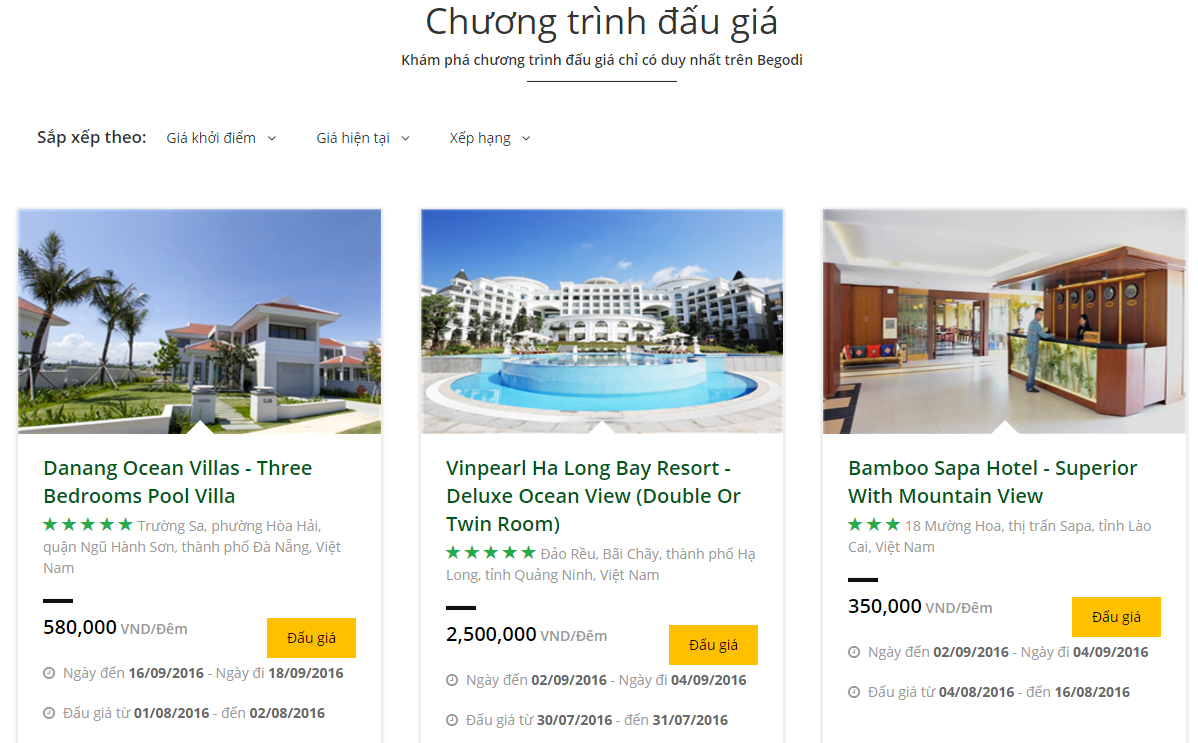Open Bamboo Sapa Hotel Superior title link
Viewport: 1198px width, 743px height.
click(x=992, y=482)
